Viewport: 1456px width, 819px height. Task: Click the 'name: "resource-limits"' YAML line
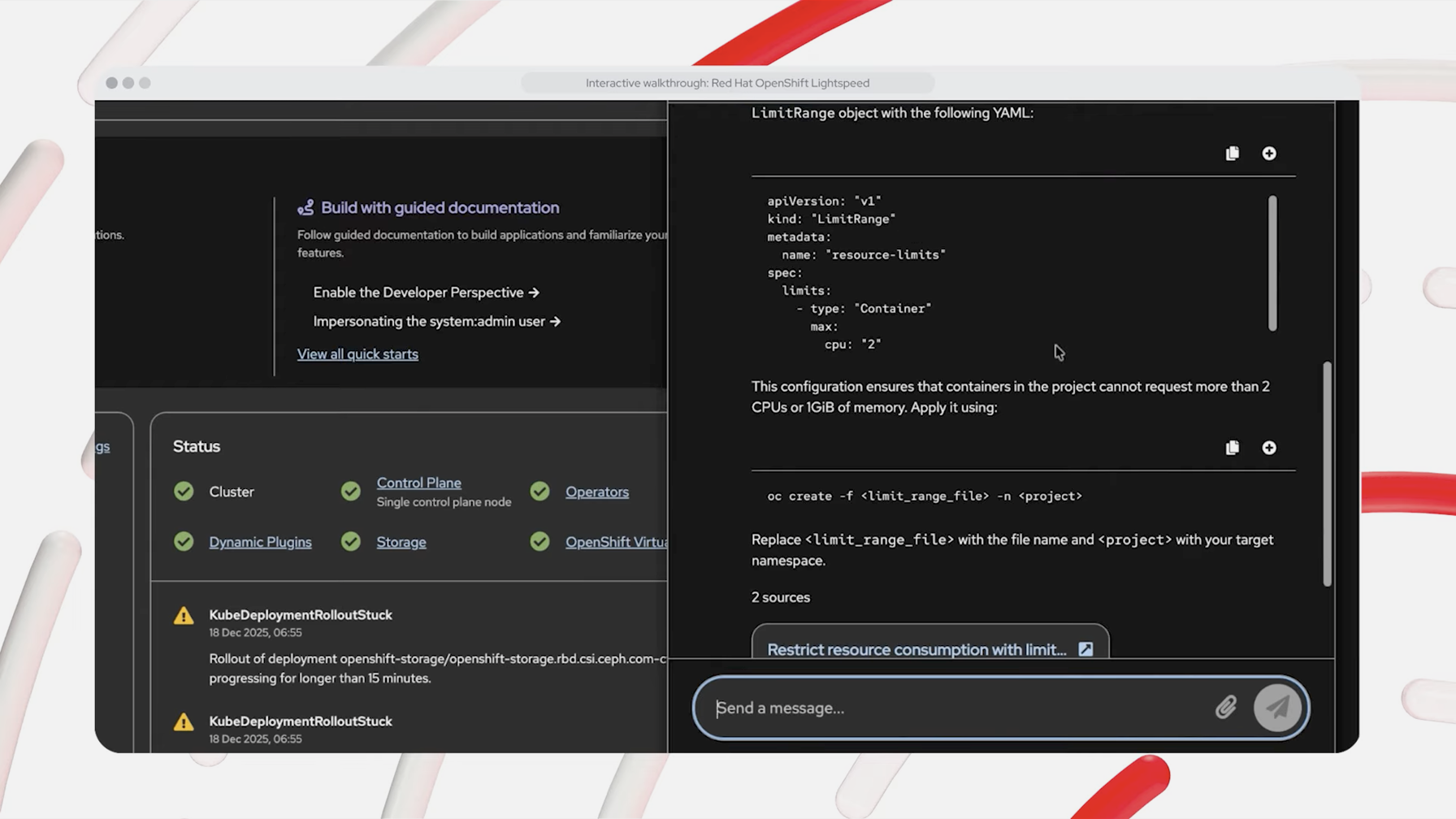tap(864, 255)
